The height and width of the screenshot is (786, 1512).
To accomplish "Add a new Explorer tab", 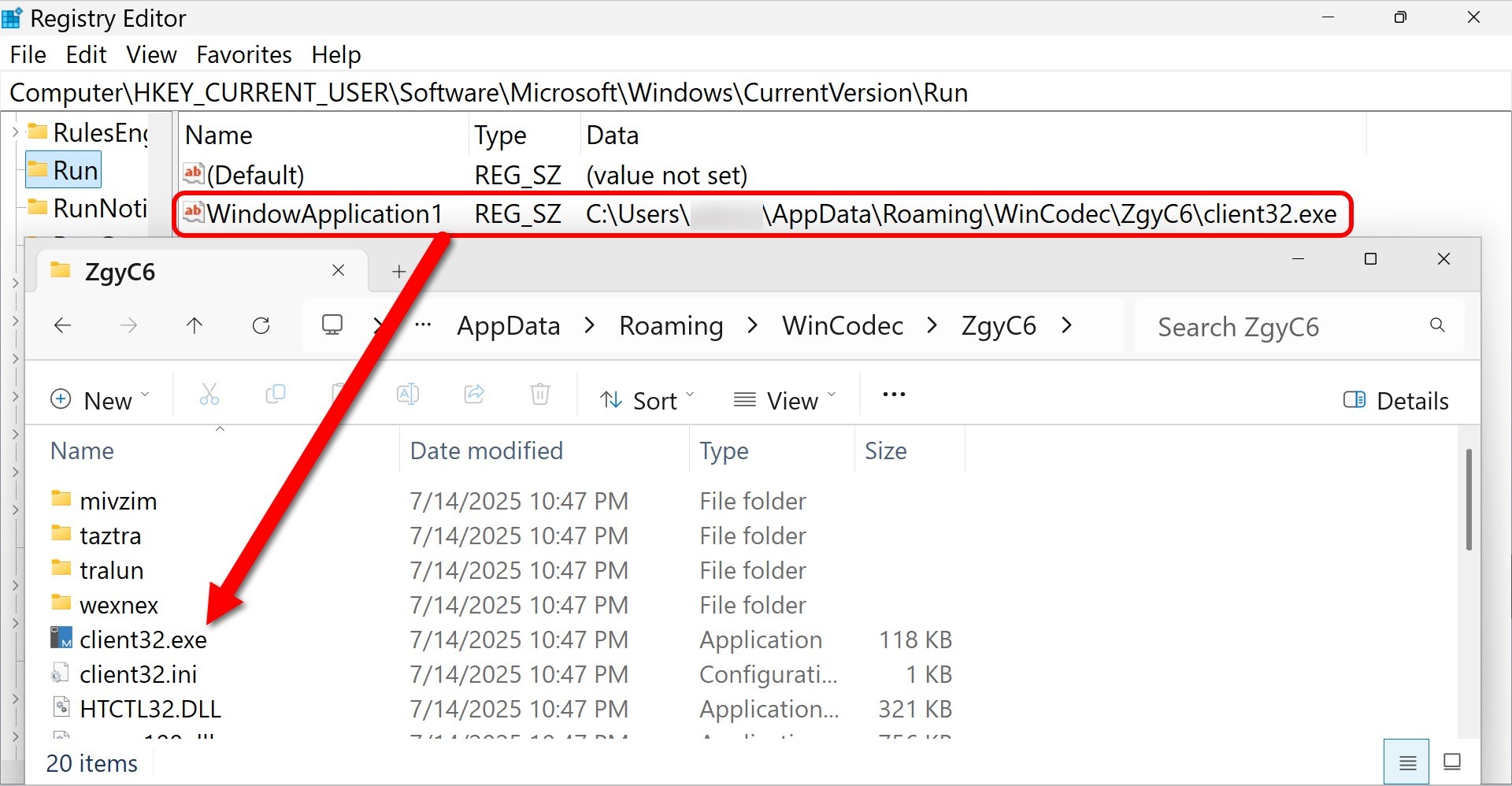I will coord(398,272).
